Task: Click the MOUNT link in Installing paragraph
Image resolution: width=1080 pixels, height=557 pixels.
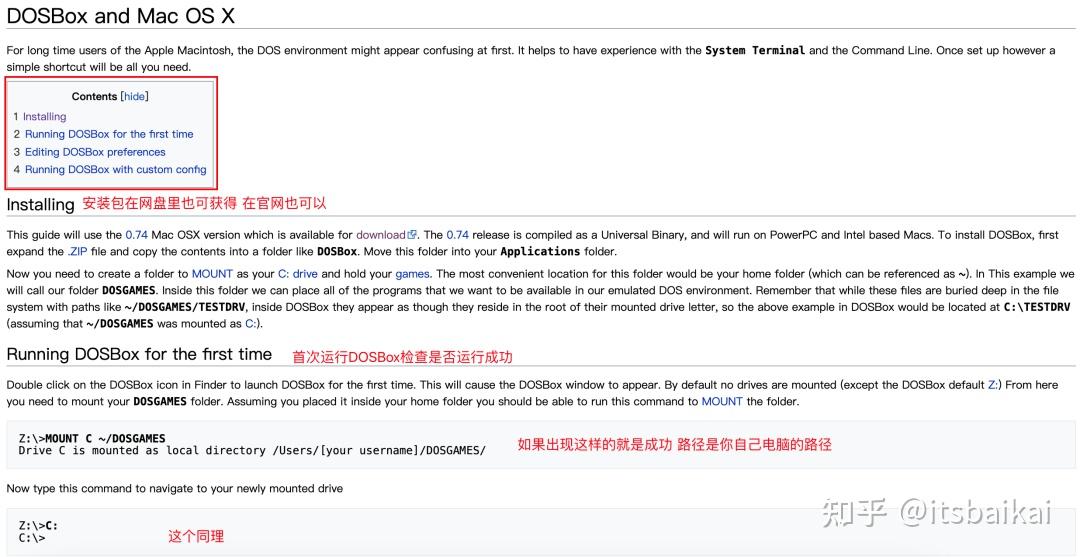Action: (x=212, y=273)
